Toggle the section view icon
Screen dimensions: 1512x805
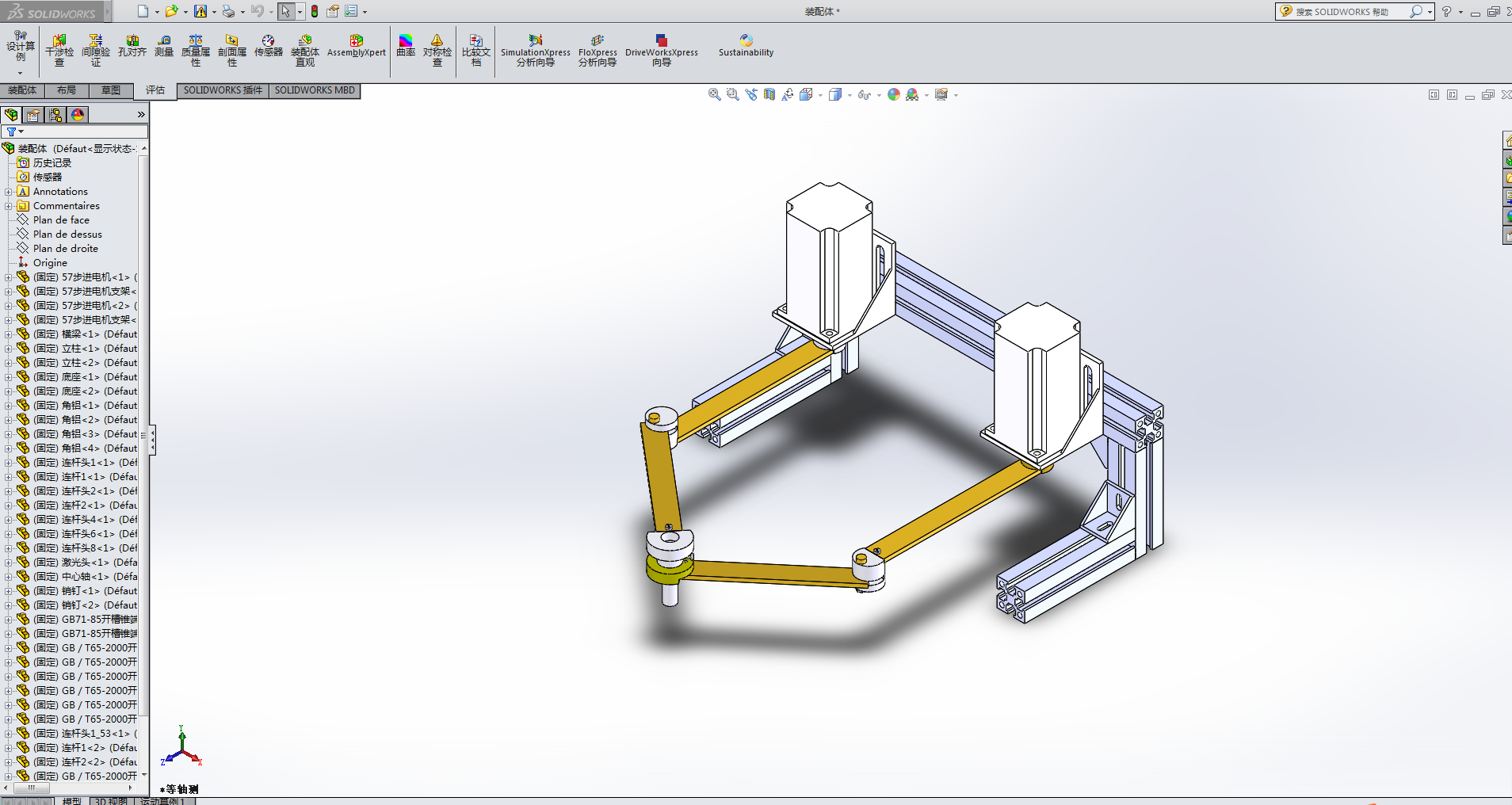[769, 95]
